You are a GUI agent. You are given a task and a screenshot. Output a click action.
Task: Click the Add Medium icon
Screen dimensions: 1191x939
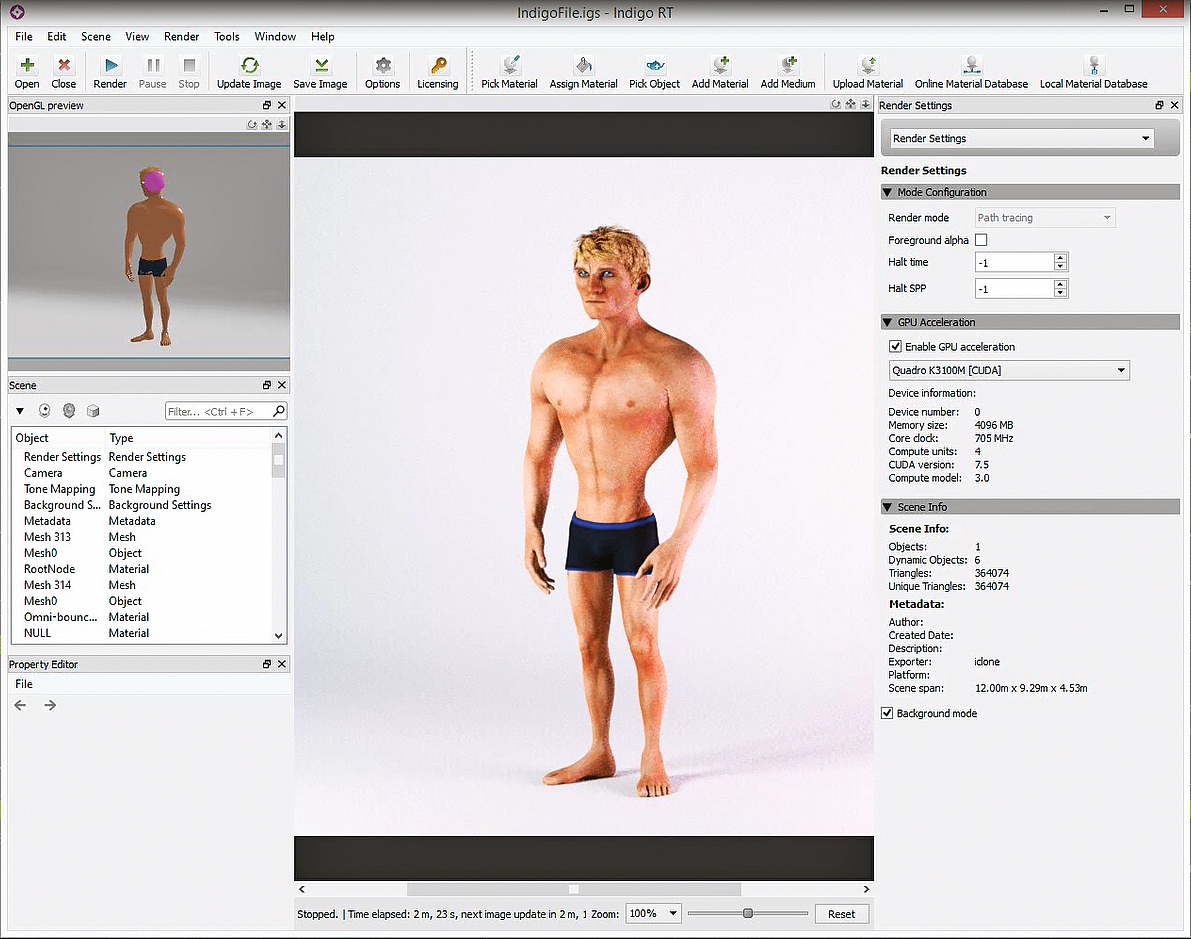[788, 72]
